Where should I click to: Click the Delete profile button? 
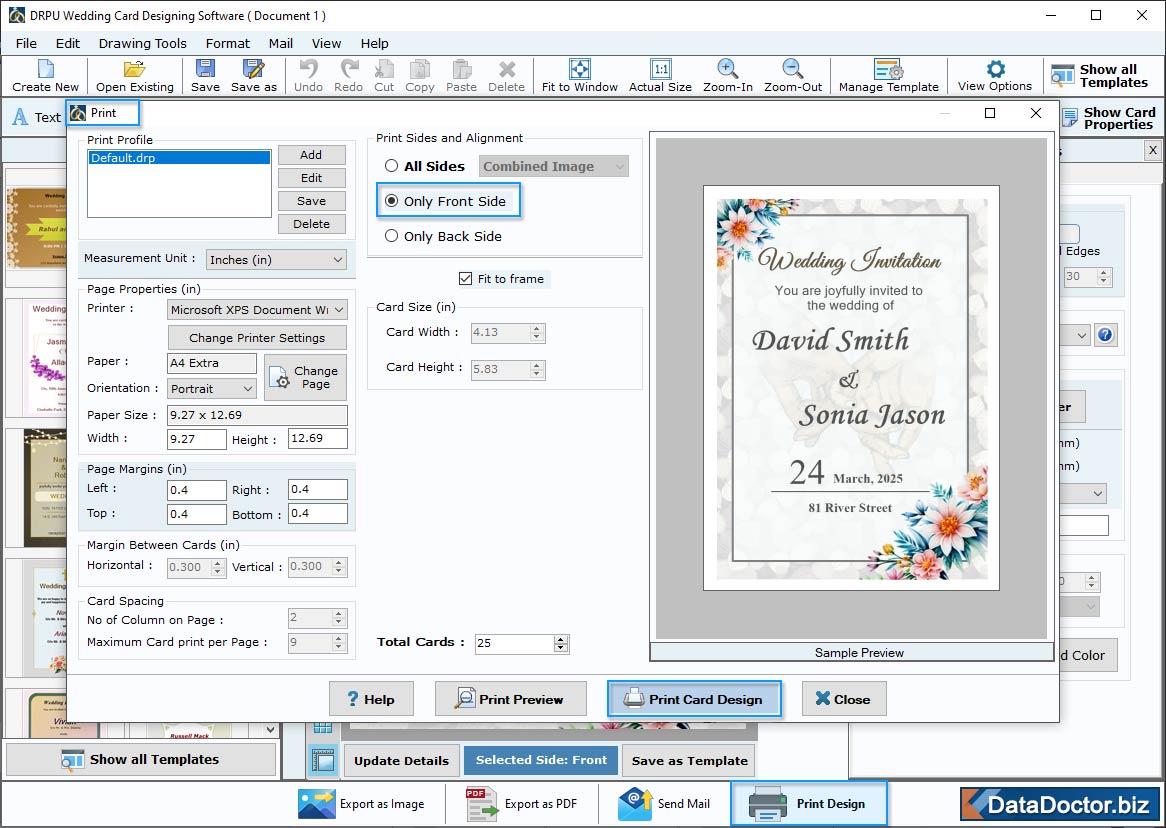click(x=312, y=224)
